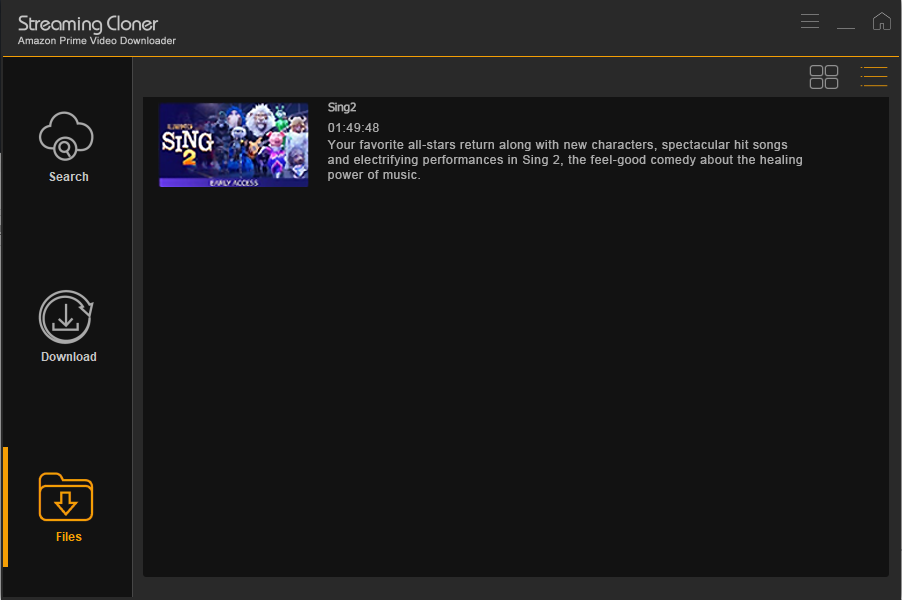Screen dimensions: 902x600
Task: Click the Sing2 title text
Action: tap(342, 107)
